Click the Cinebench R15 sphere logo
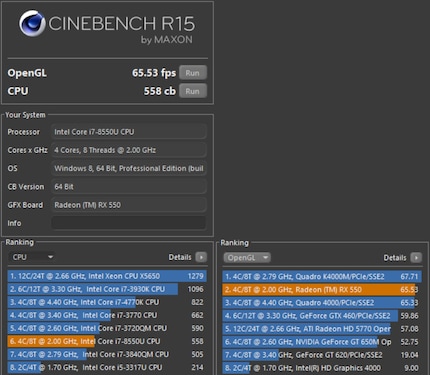 (x=32, y=23)
